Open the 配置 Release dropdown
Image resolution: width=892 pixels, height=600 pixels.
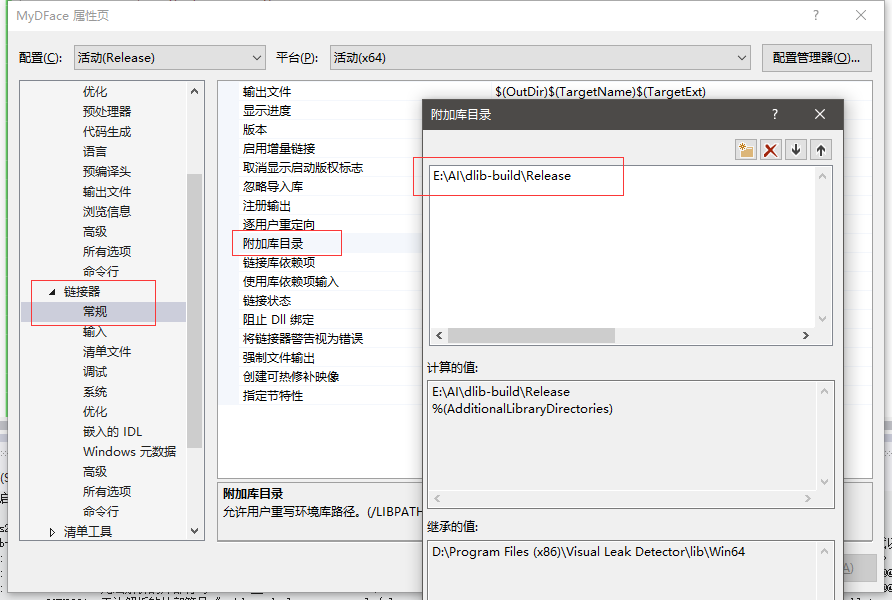tap(170, 57)
